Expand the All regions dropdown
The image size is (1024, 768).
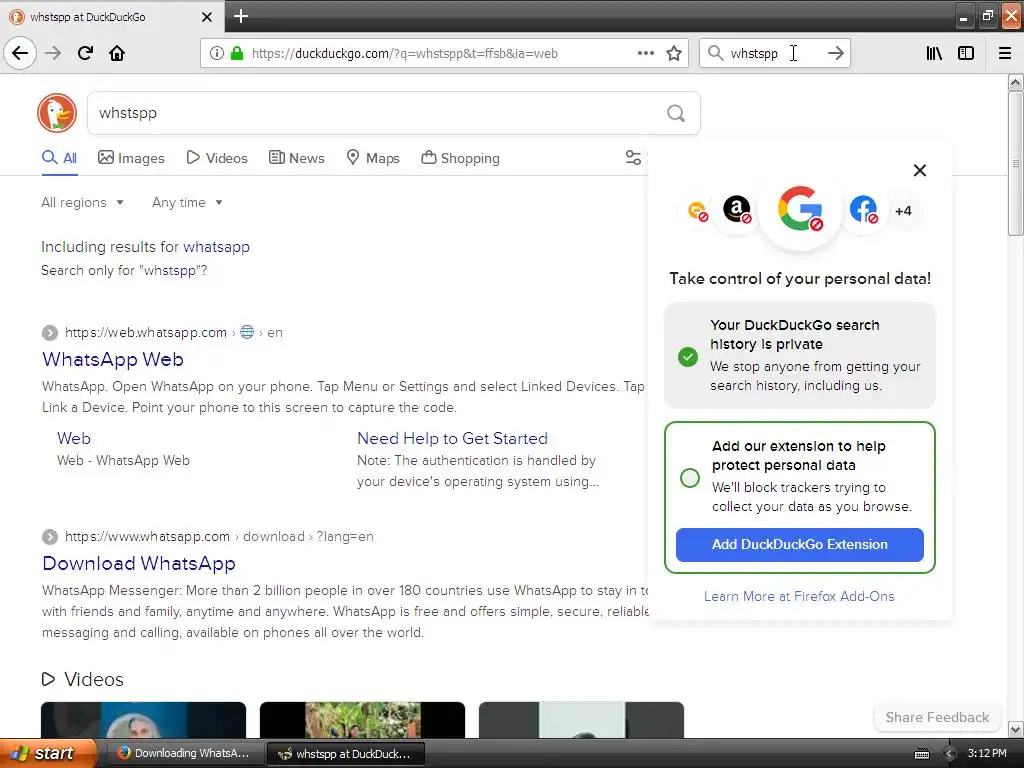pyautogui.click(x=82, y=202)
